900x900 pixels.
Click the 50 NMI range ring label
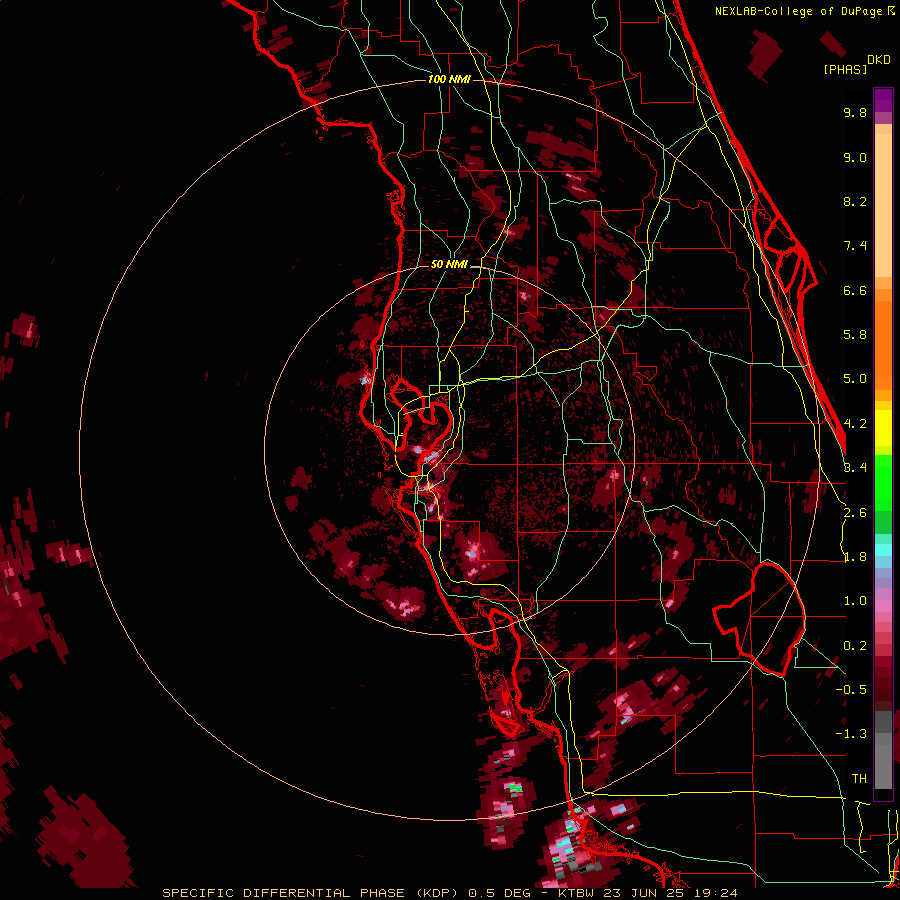449,265
